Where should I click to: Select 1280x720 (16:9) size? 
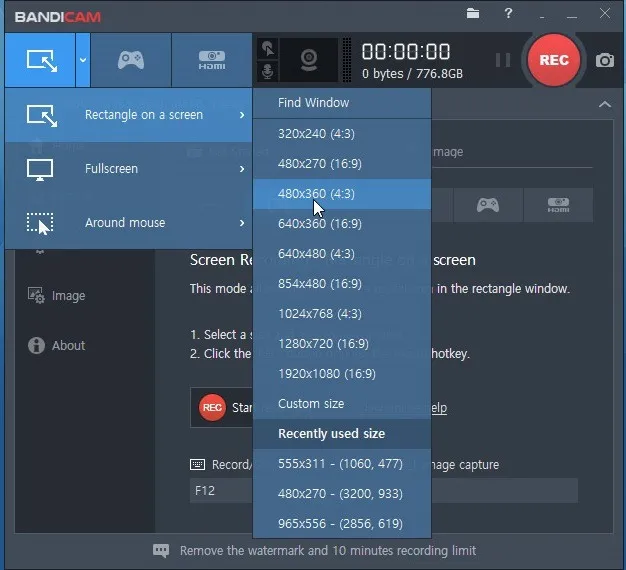(342, 344)
